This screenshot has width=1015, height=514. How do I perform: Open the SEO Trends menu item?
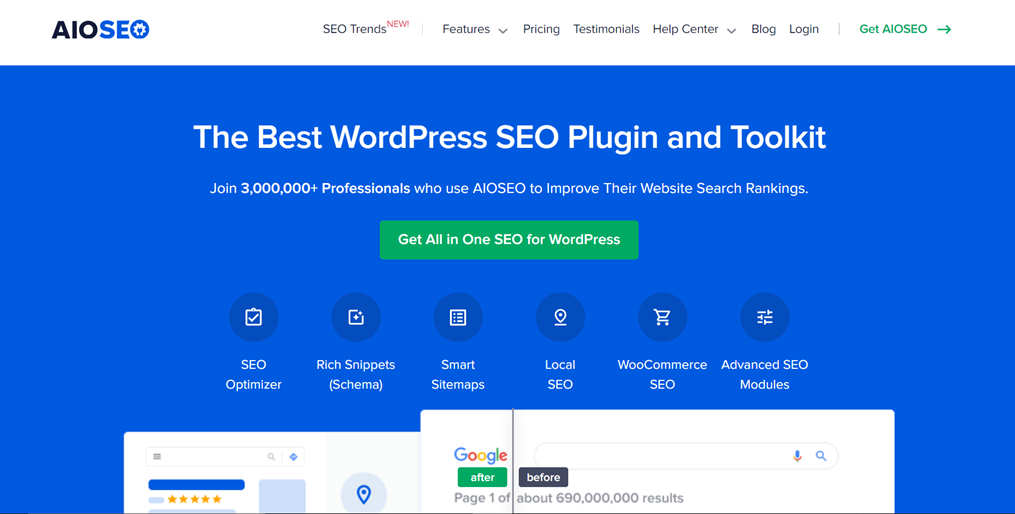354,30
